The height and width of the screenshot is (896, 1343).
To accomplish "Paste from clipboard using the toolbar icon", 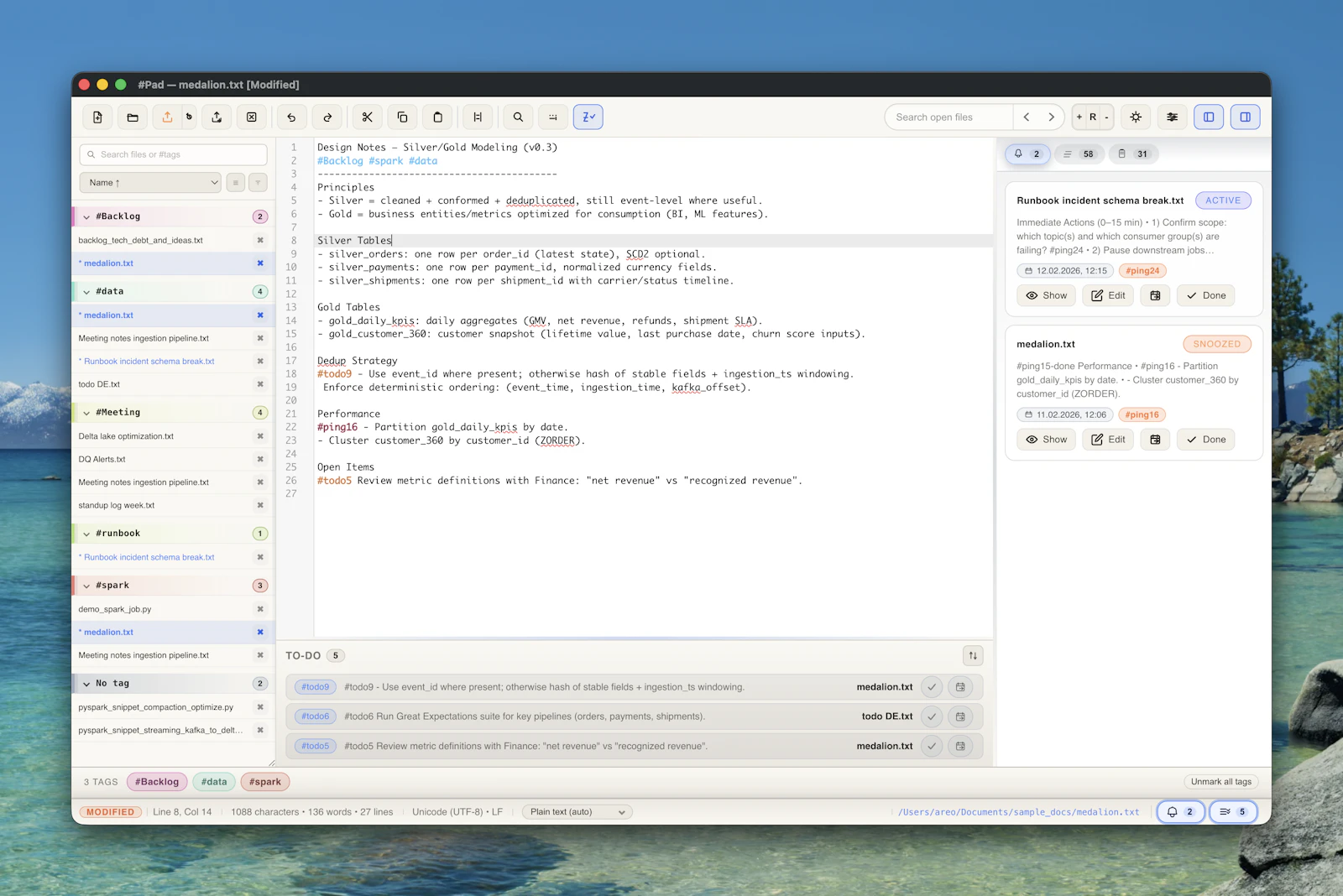I will pyautogui.click(x=437, y=117).
